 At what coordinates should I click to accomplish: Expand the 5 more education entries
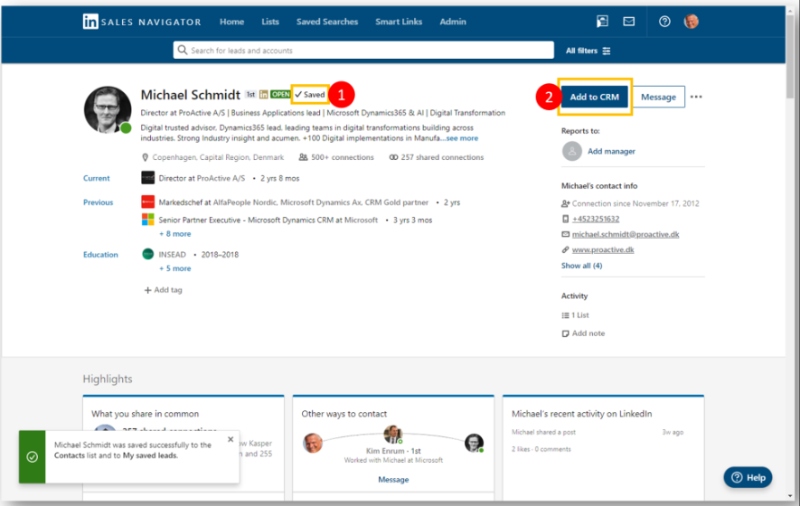tap(175, 268)
